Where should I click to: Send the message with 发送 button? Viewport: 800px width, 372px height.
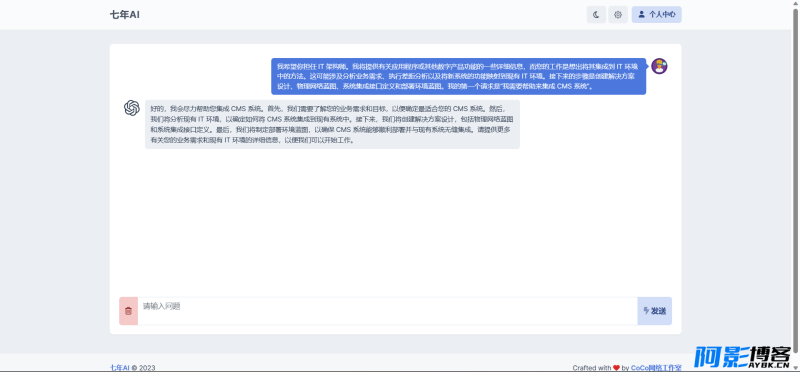[x=655, y=311]
